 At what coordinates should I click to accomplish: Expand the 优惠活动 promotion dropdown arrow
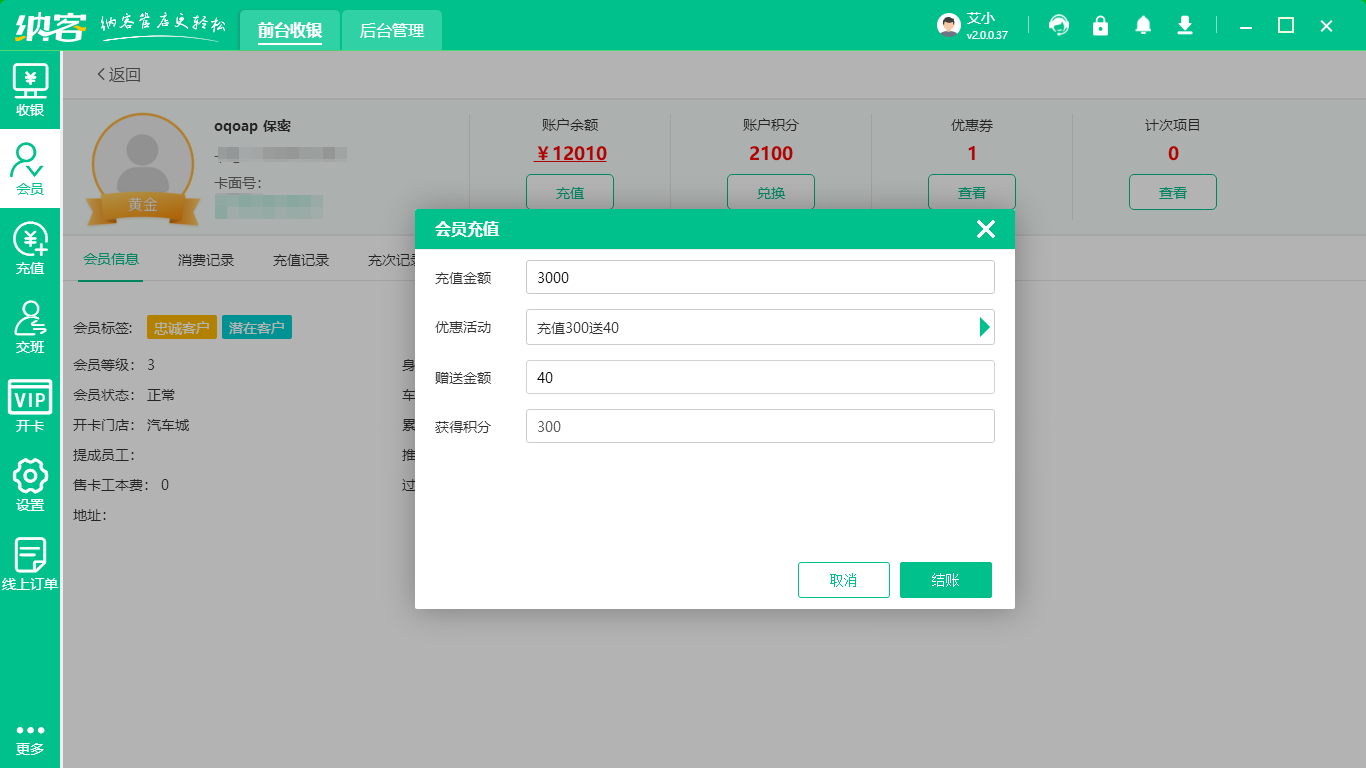(984, 327)
